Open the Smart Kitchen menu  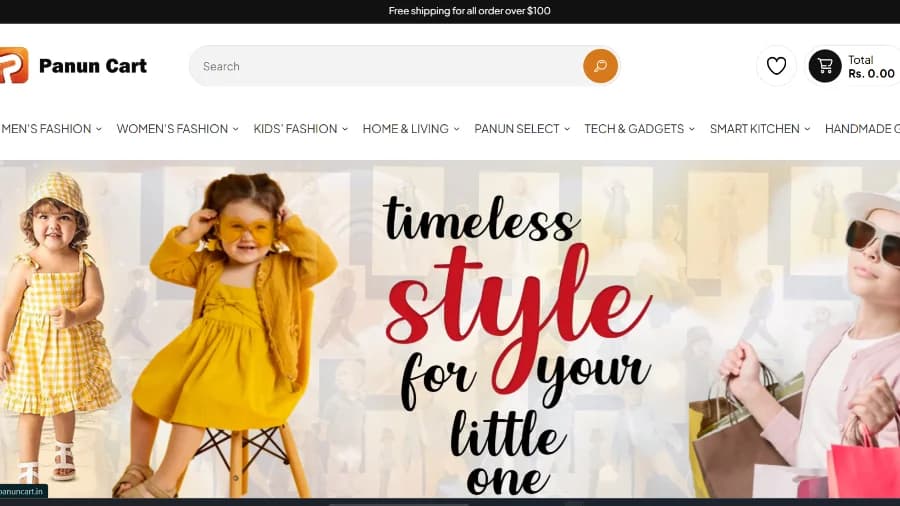coord(760,129)
